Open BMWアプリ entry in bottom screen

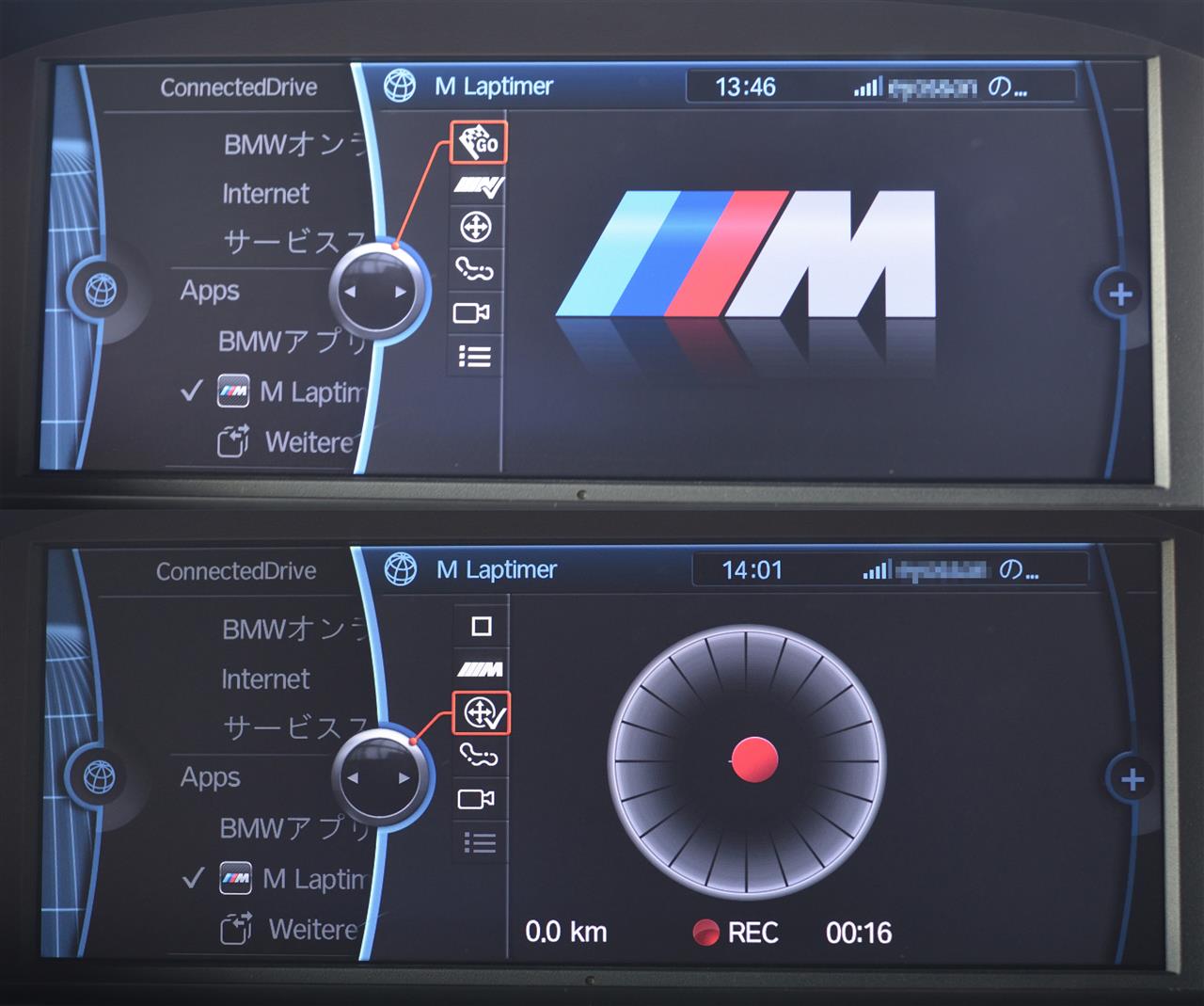[x=293, y=828]
